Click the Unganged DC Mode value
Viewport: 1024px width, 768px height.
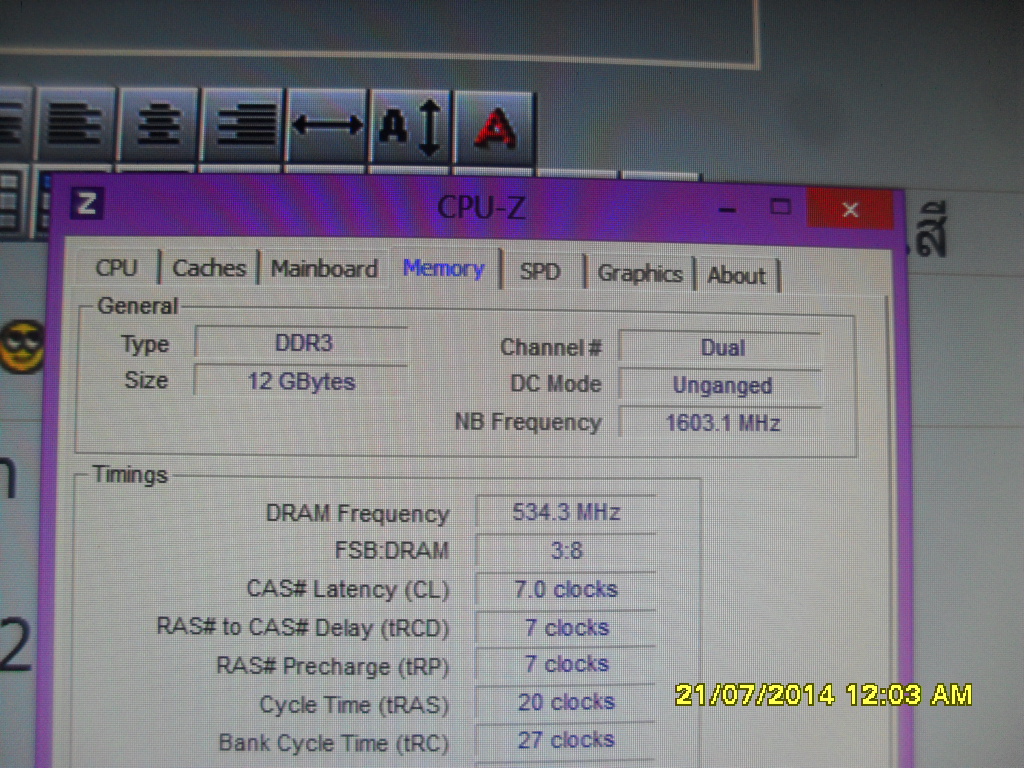[721, 385]
